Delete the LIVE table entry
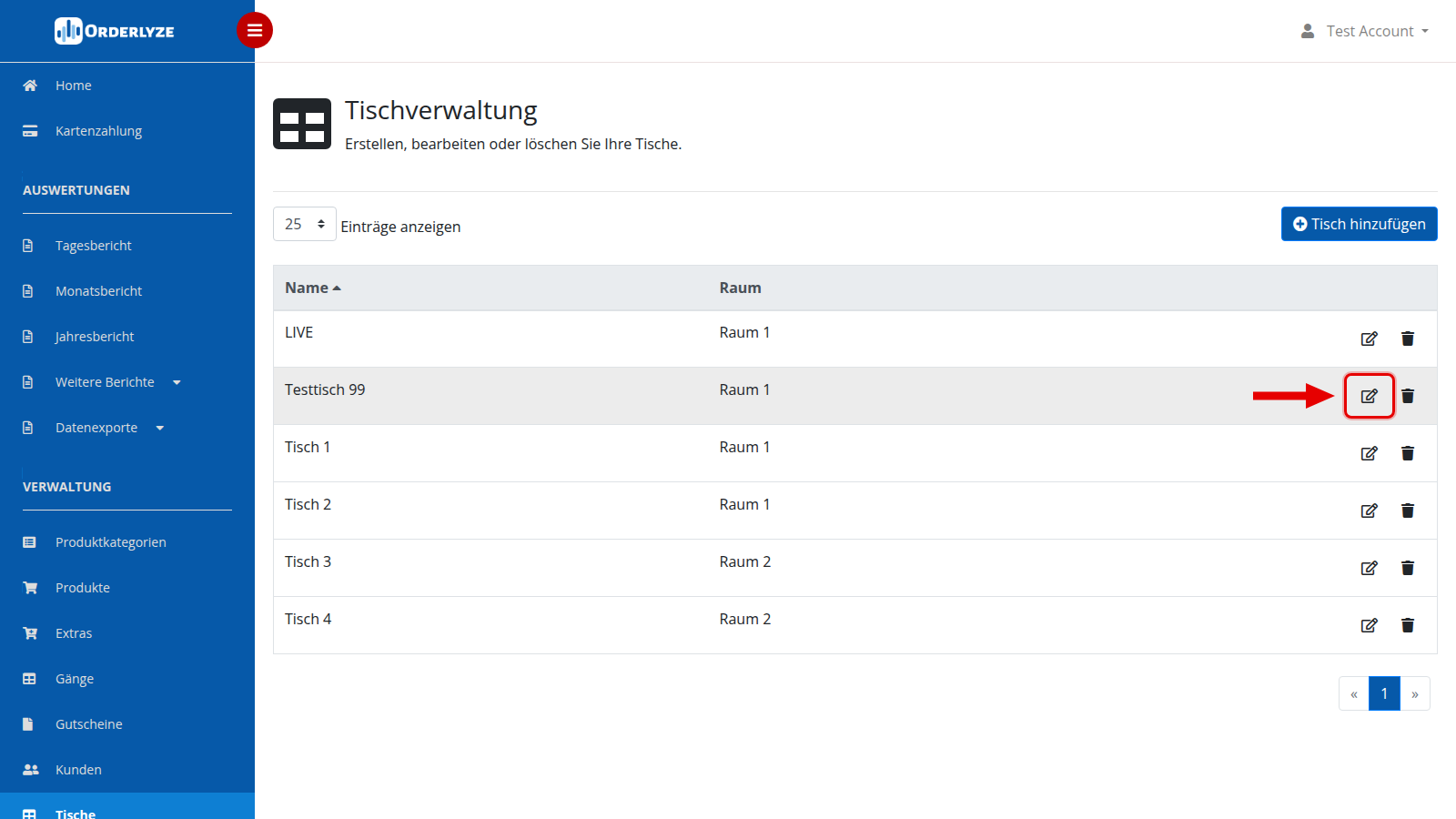 1408,339
